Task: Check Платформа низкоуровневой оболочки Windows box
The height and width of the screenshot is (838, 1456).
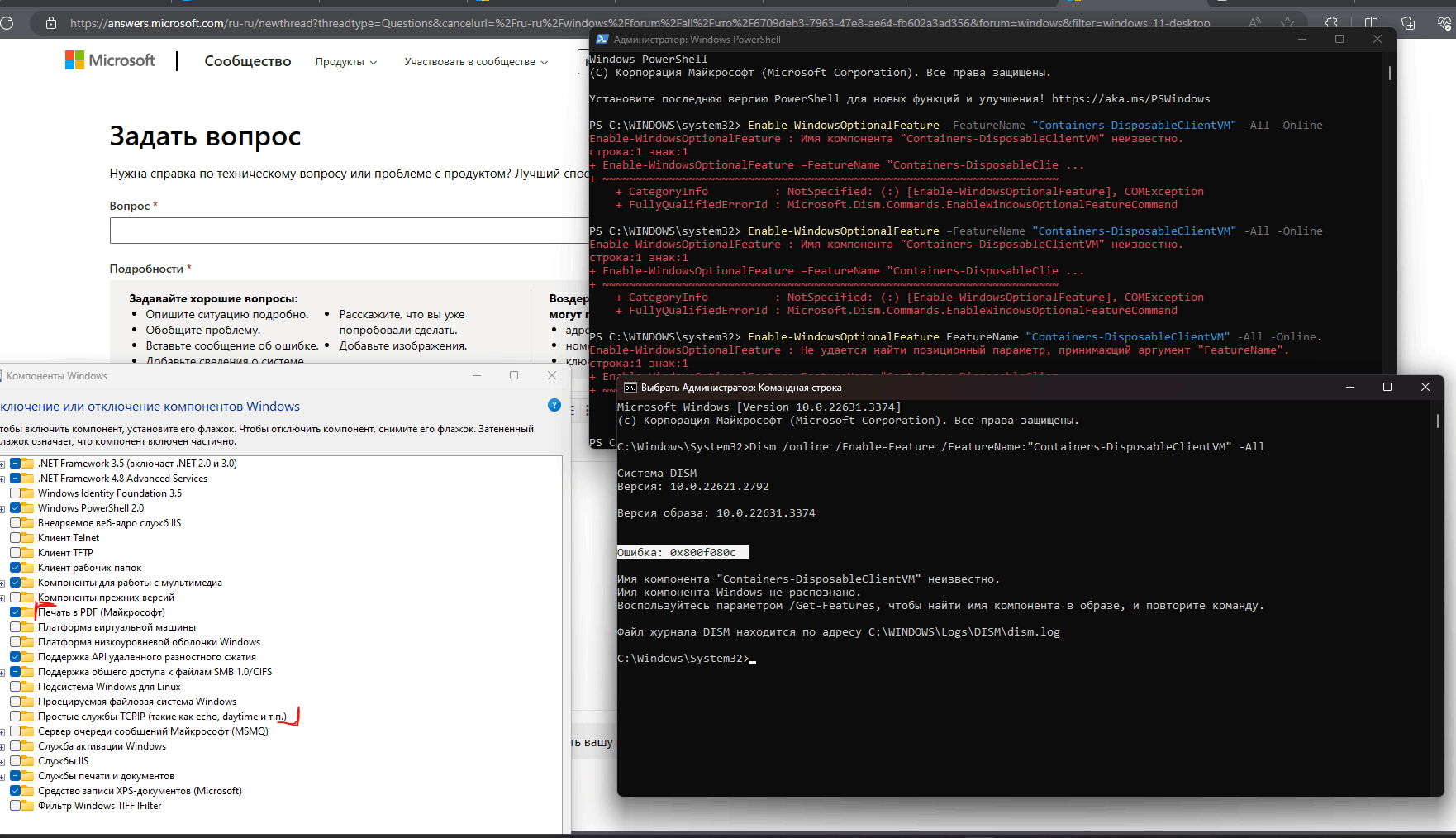Action: [16, 642]
